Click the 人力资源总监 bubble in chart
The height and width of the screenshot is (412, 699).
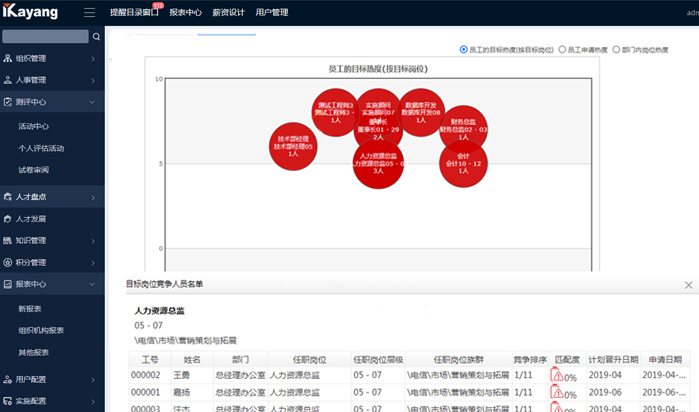coord(378,163)
